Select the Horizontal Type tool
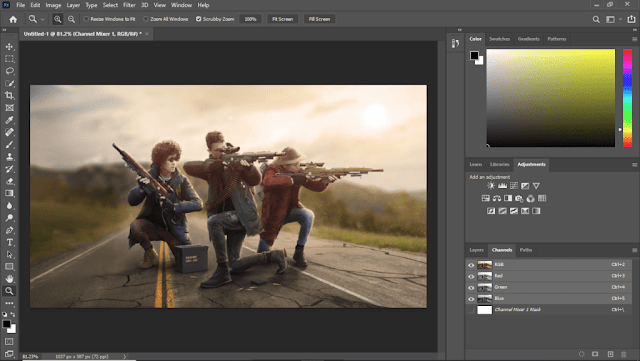640x361 pixels. tap(9, 242)
